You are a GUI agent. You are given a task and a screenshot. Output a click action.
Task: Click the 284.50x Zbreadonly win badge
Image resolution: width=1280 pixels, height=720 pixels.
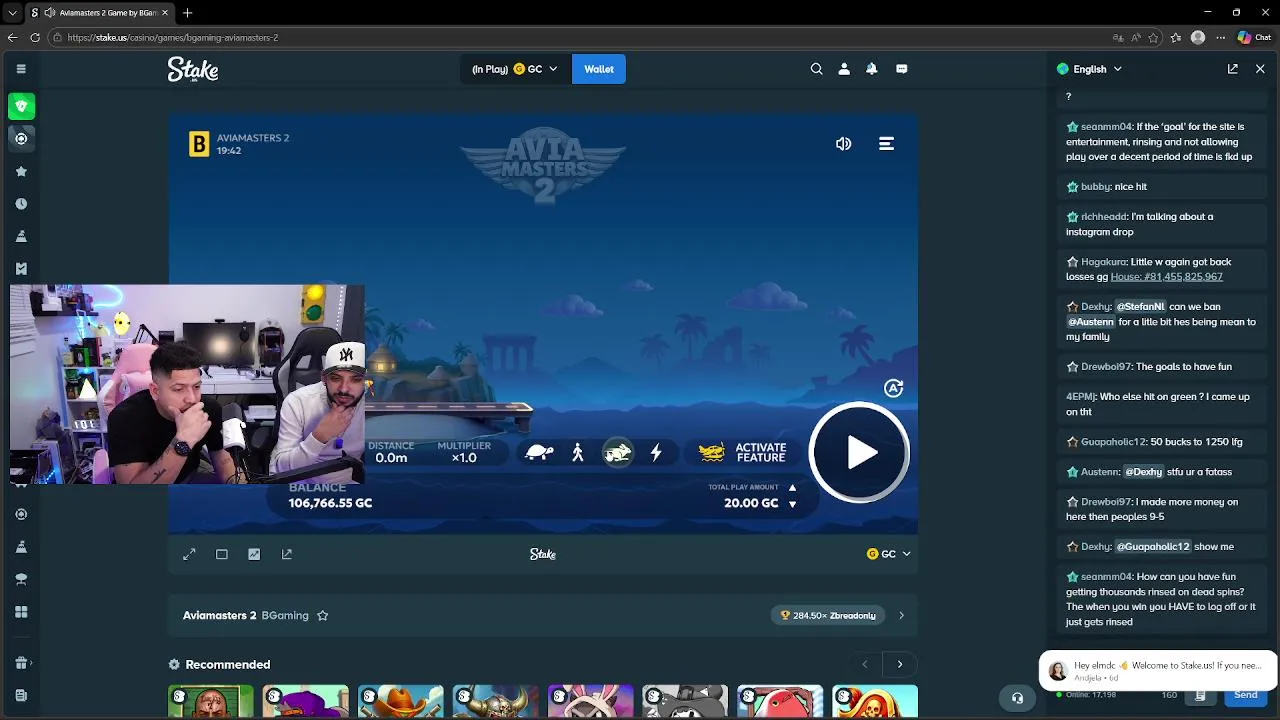pyautogui.click(x=828, y=615)
